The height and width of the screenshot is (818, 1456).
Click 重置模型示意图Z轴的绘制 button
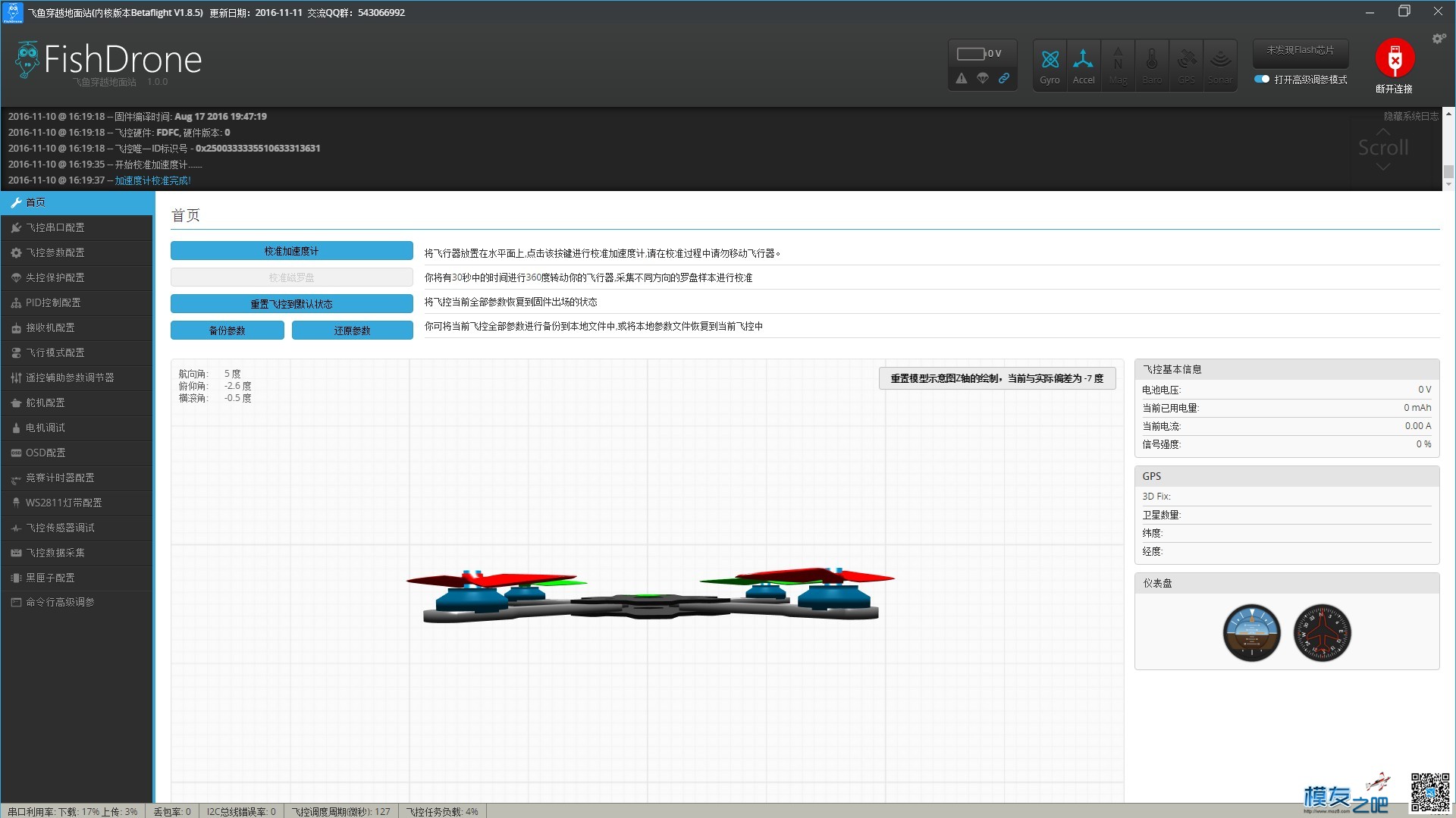[x=997, y=378]
